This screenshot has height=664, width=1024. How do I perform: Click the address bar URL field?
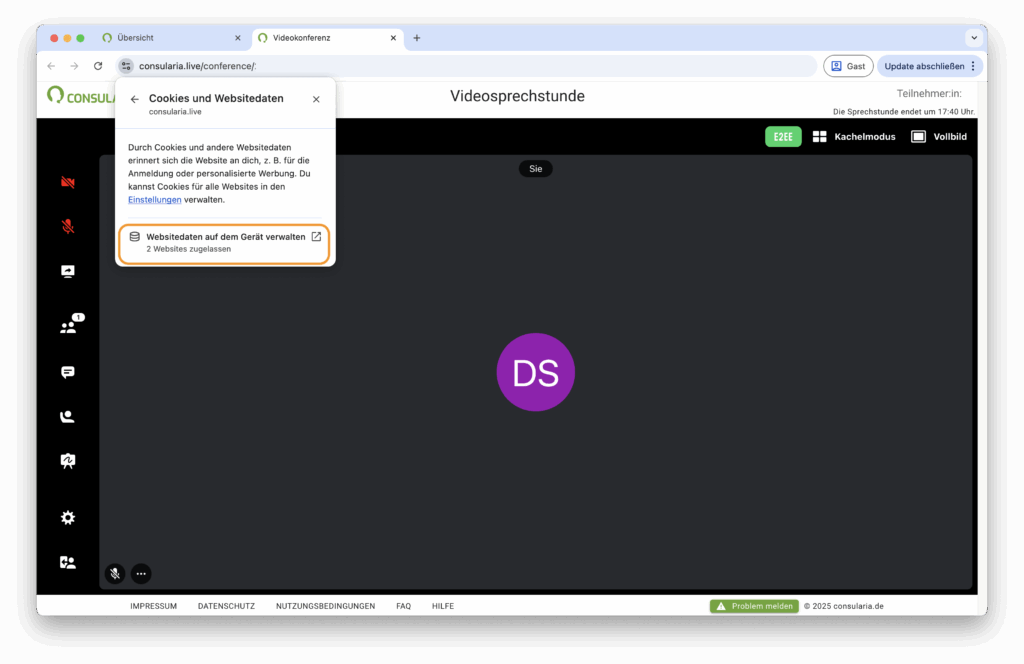tap(467, 66)
